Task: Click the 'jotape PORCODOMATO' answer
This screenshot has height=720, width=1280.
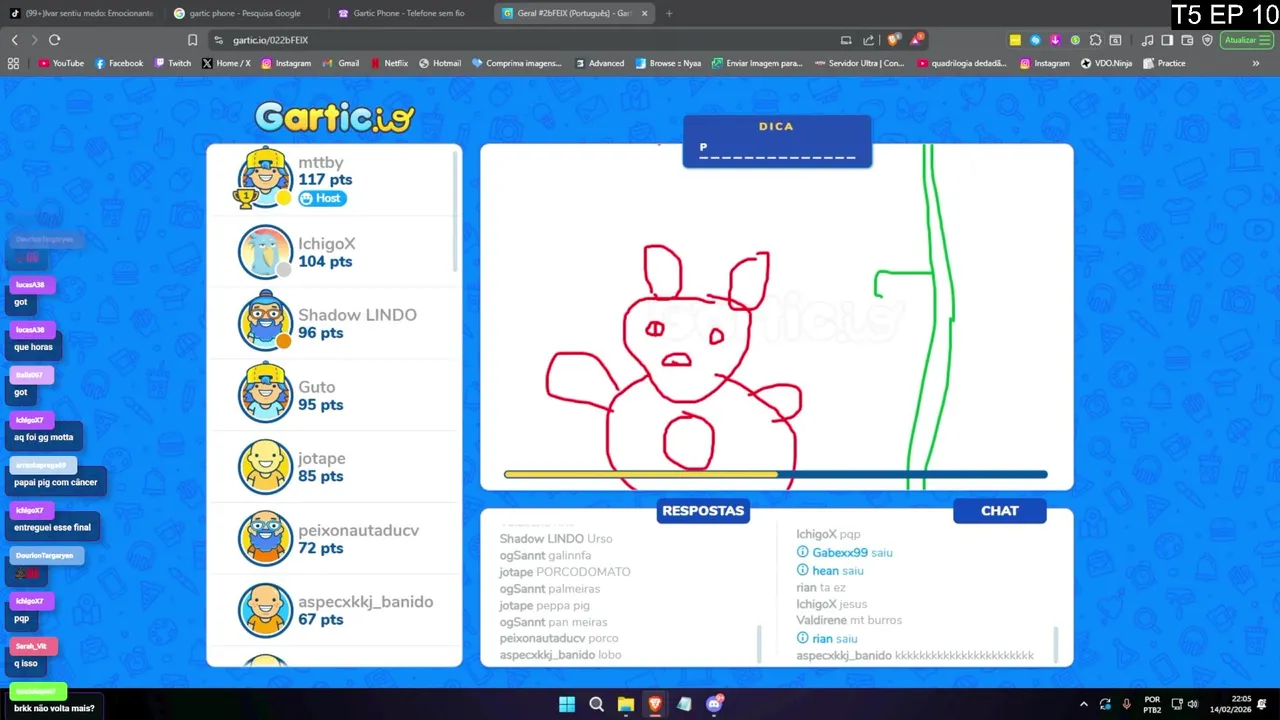Action: coord(565,572)
